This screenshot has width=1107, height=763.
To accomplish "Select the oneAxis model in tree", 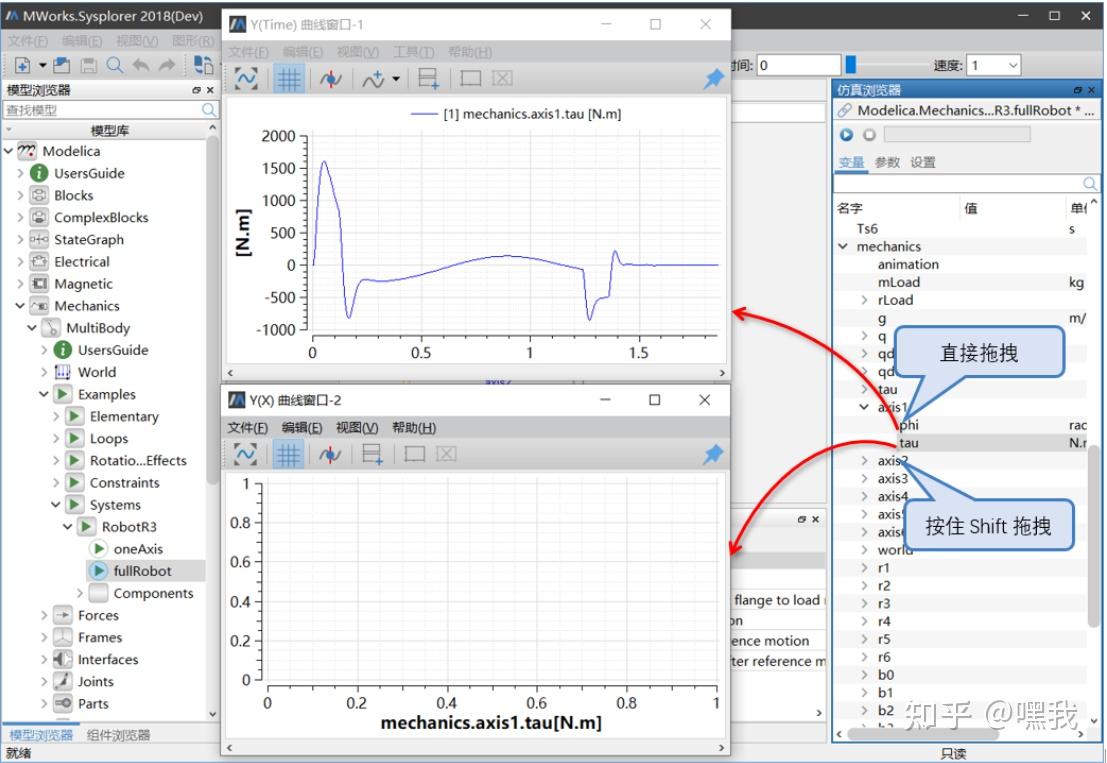I will 138,549.
